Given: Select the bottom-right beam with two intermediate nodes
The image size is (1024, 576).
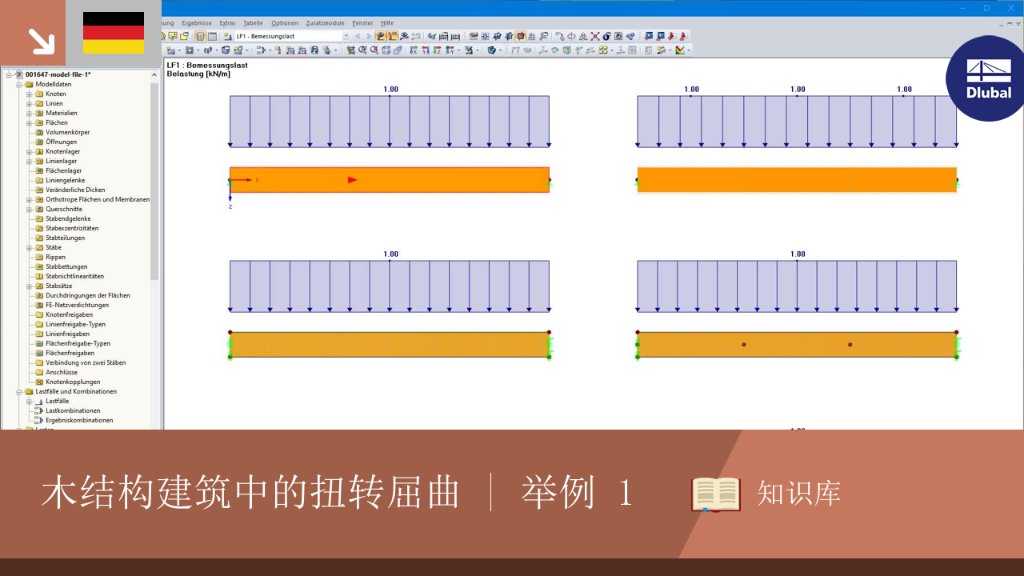Looking at the screenshot, I should (x=797, y=345).
